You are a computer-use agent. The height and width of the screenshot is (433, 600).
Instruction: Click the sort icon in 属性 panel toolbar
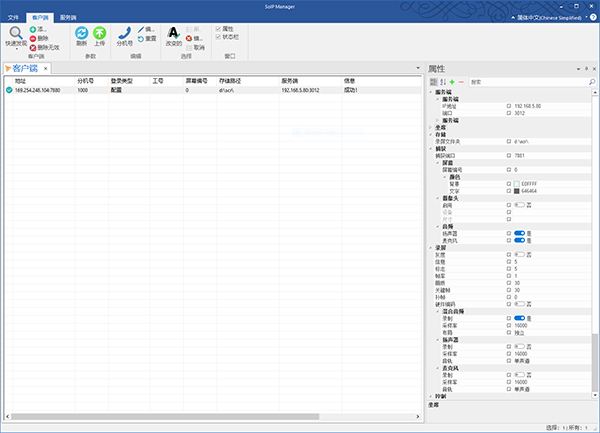tap(443, 81)
